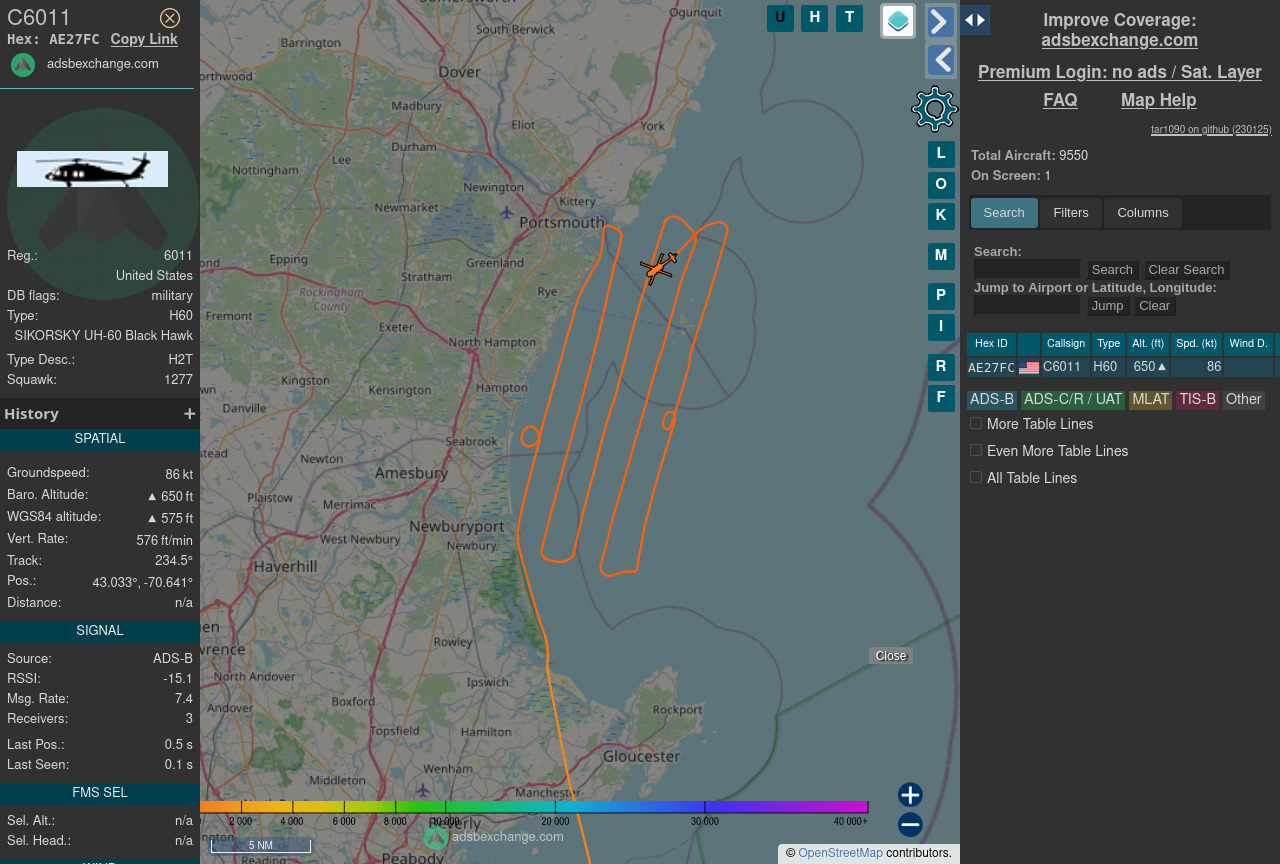This screenshot has width=1280, height=864.
Task: Sort by Alt. (ft) column header
Action: (x=1148, y=344)
